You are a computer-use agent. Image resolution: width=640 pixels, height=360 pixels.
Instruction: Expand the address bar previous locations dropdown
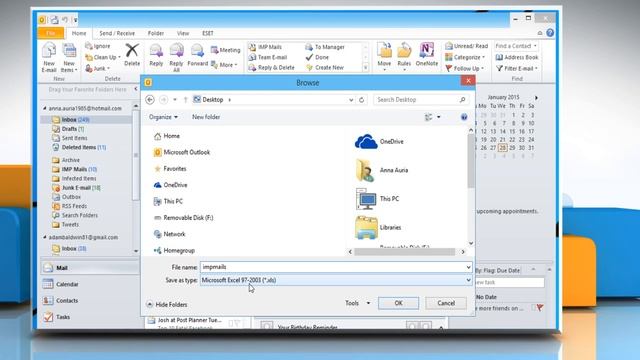351,100
